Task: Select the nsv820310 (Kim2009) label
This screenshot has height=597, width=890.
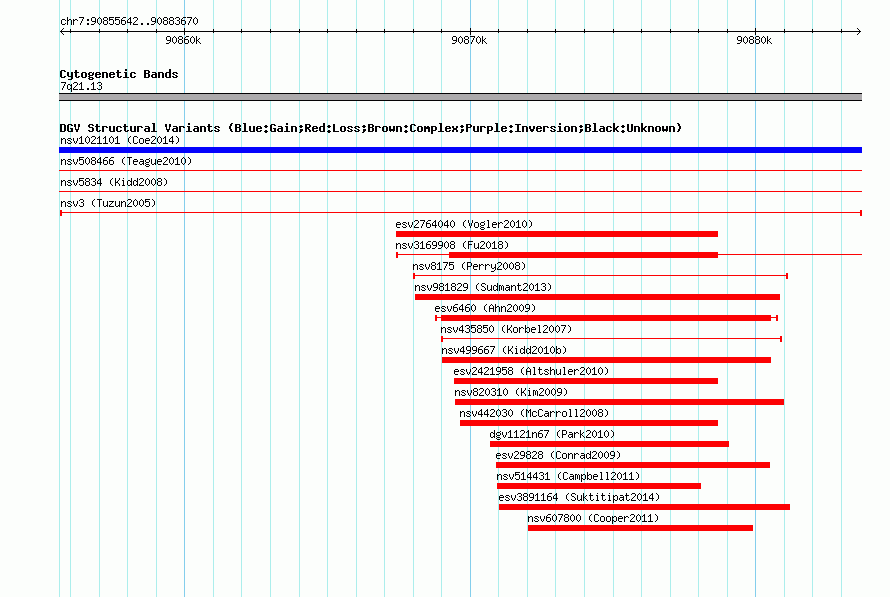Action: [x=511, y=392]
